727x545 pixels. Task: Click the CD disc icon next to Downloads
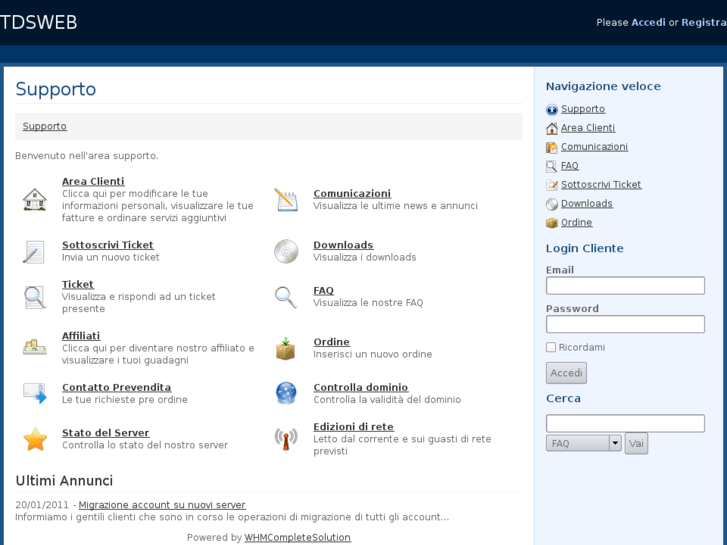pyautogui.click(x=286, y=251)
